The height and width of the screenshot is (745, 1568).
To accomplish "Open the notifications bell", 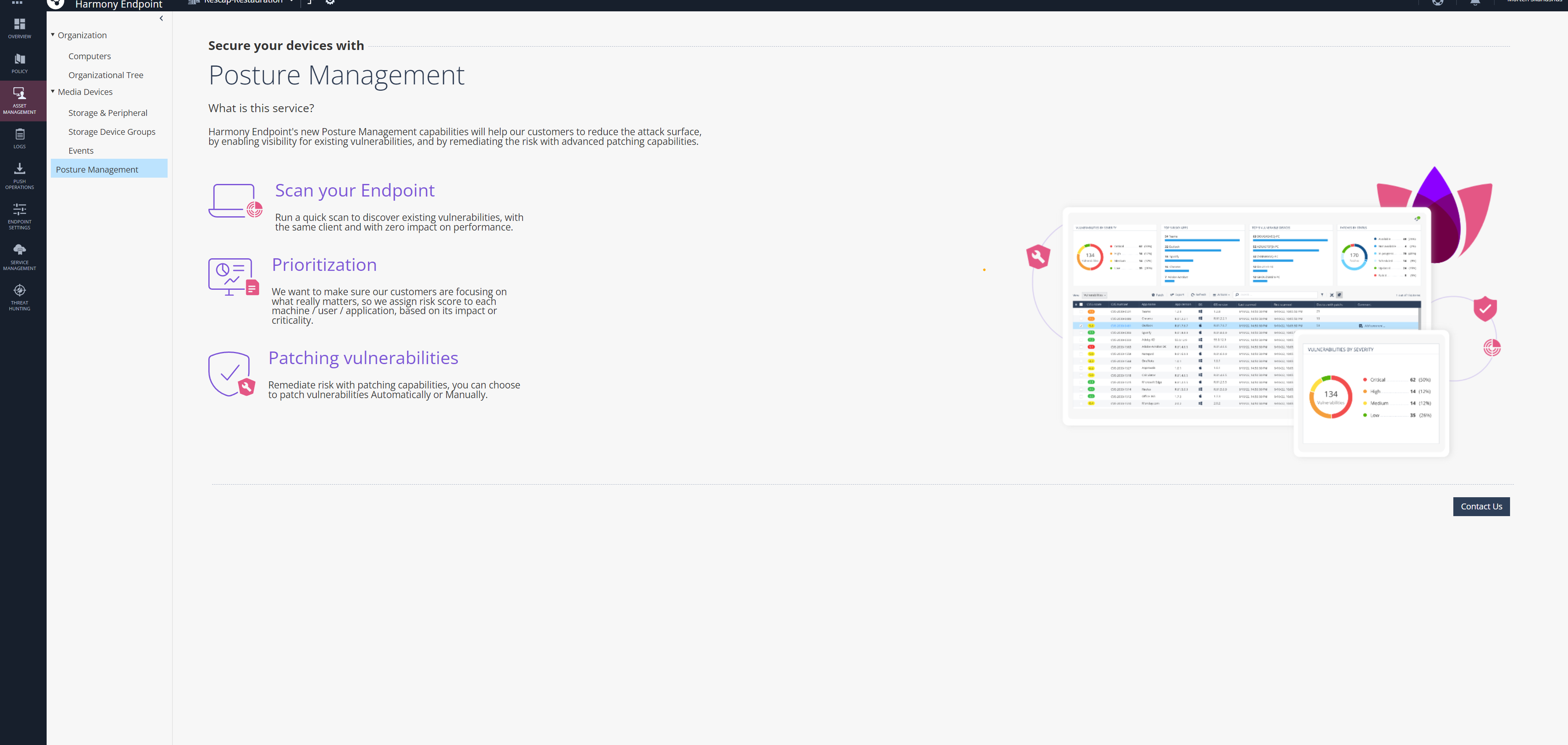I will [1476, 3].
